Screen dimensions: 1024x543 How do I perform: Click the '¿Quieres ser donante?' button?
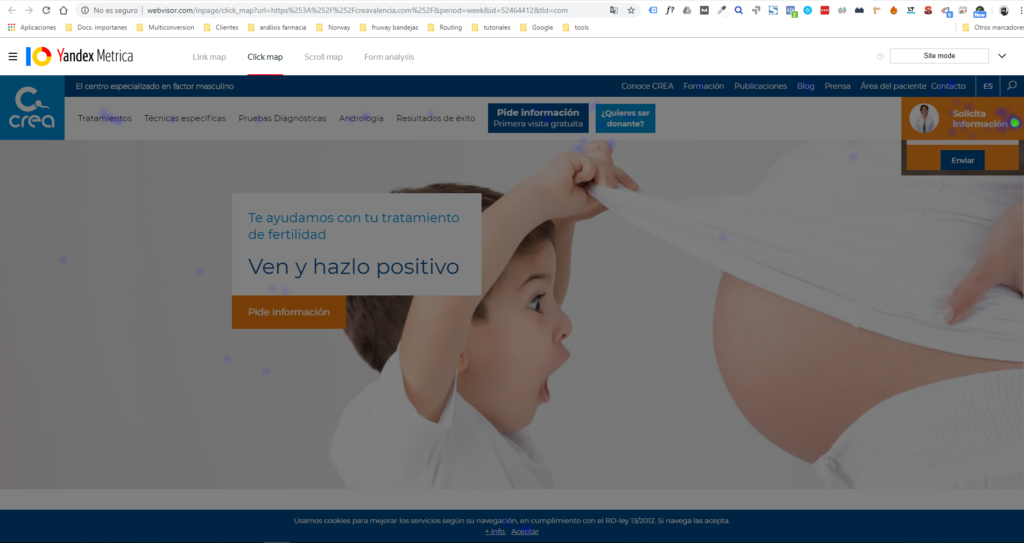625,118
